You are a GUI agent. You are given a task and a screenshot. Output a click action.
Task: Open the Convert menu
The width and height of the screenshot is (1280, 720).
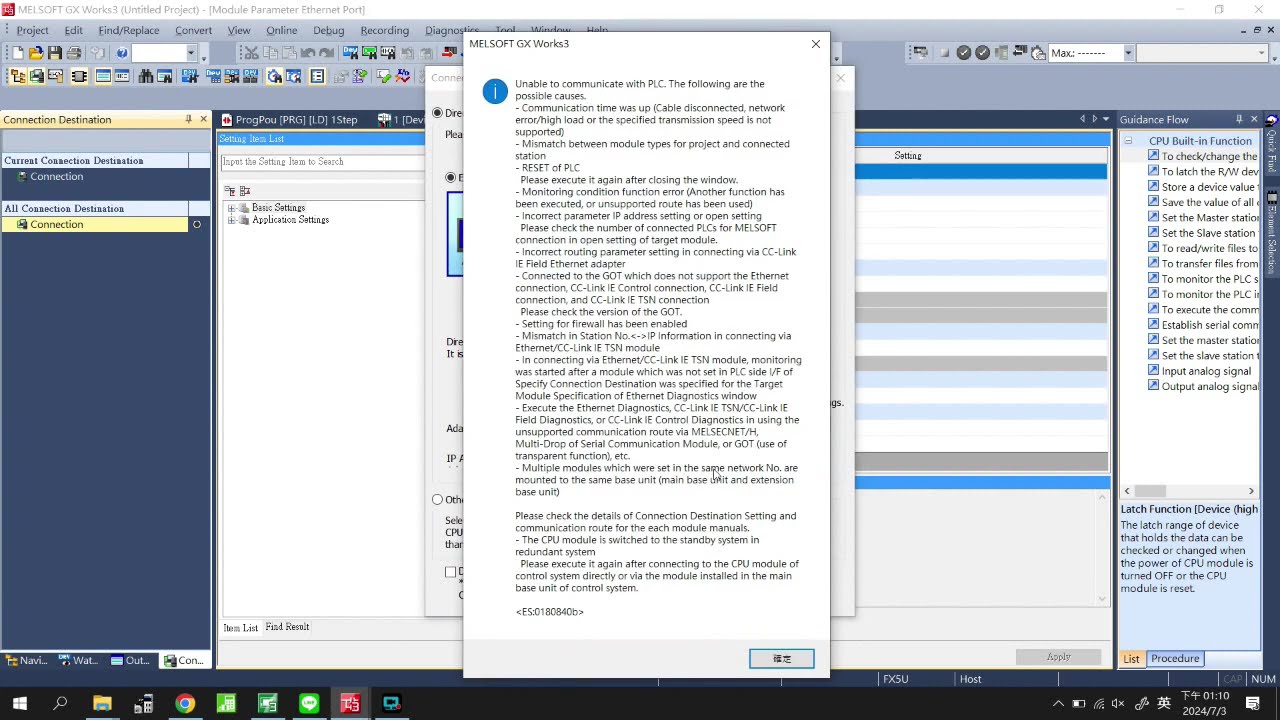tap(193, 30)
